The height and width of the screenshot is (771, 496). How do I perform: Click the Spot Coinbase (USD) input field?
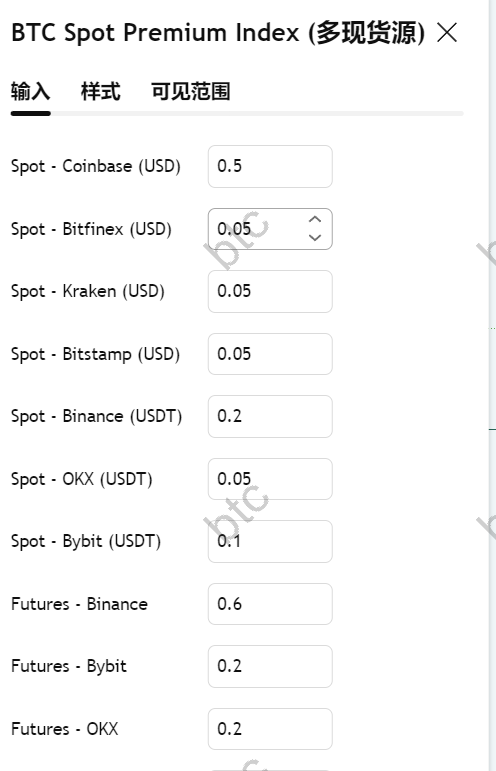(270, 166)
